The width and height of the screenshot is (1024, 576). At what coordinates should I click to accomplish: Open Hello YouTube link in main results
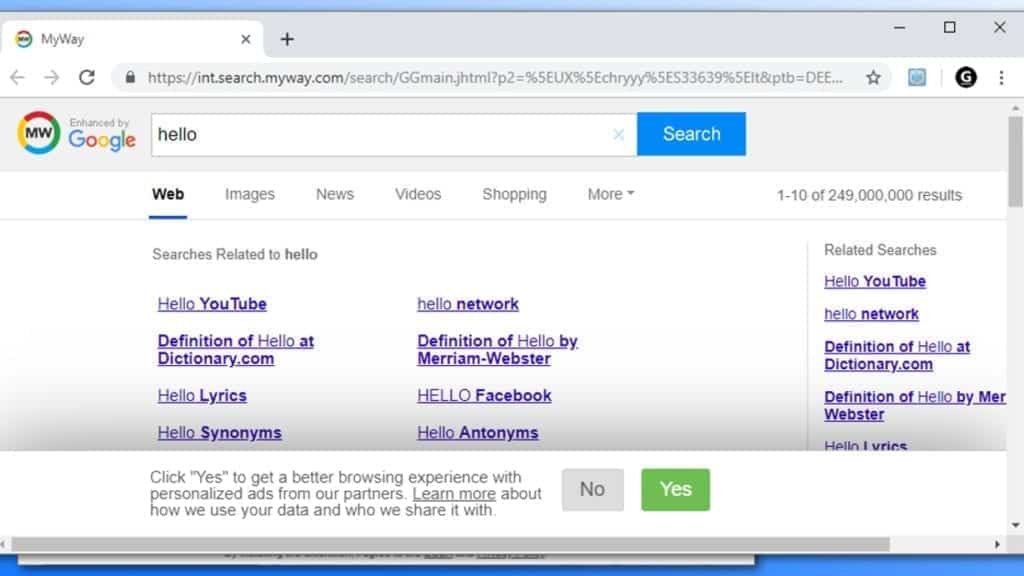212,304
